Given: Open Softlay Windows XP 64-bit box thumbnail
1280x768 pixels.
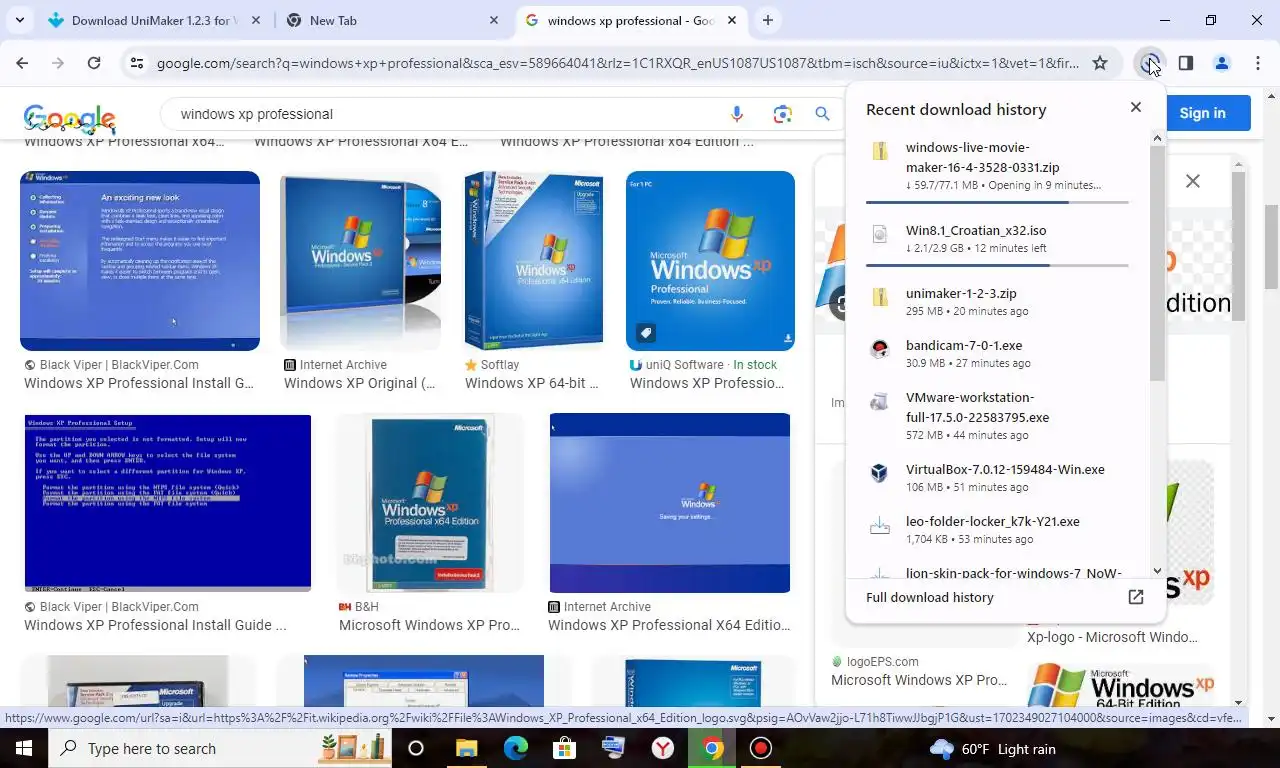Looking at the screenshot, I should [x=534, y=261].
